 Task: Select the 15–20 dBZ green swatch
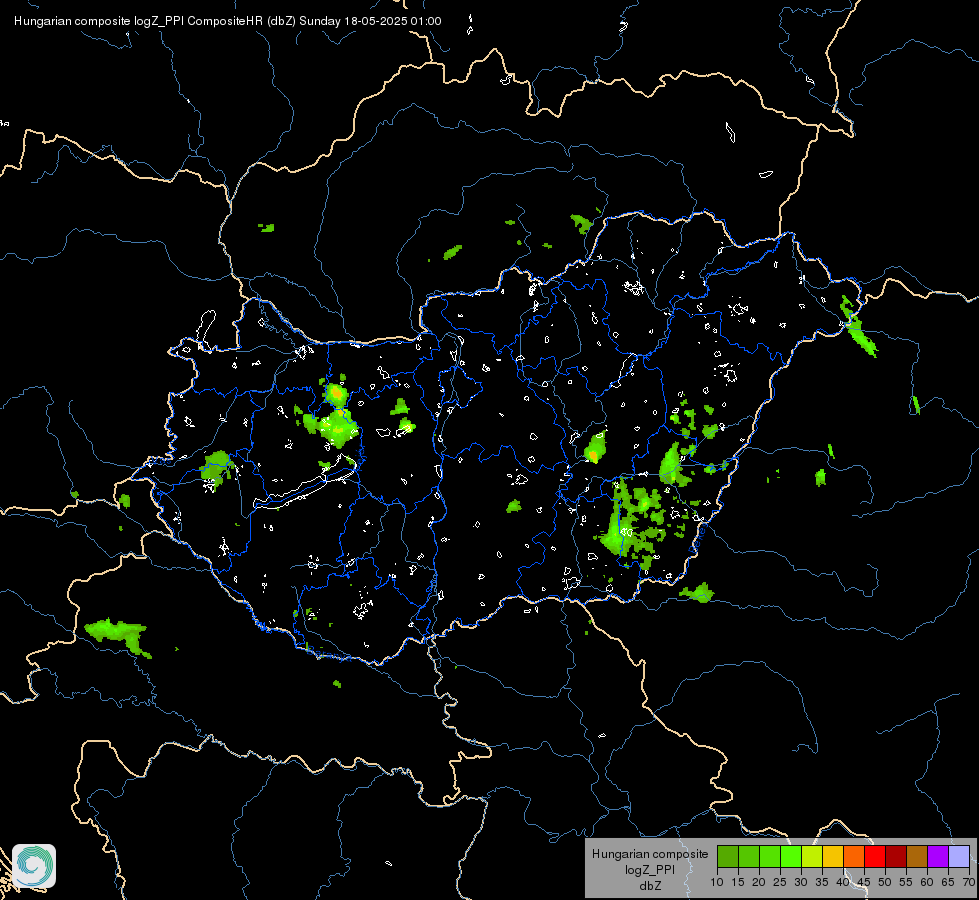[749, 856]
